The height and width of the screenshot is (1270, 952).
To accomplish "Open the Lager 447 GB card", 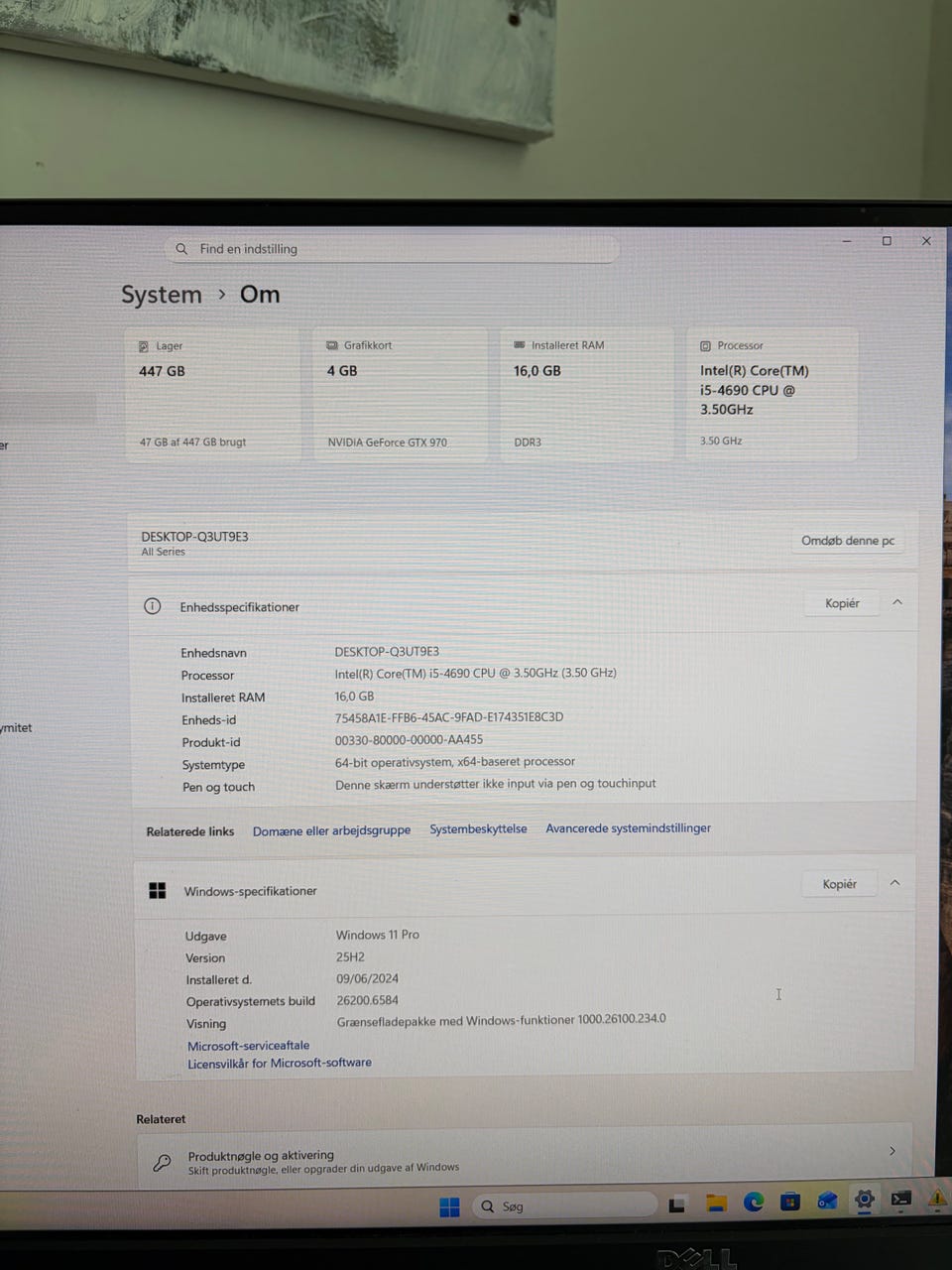I will (x=213, y=394).
